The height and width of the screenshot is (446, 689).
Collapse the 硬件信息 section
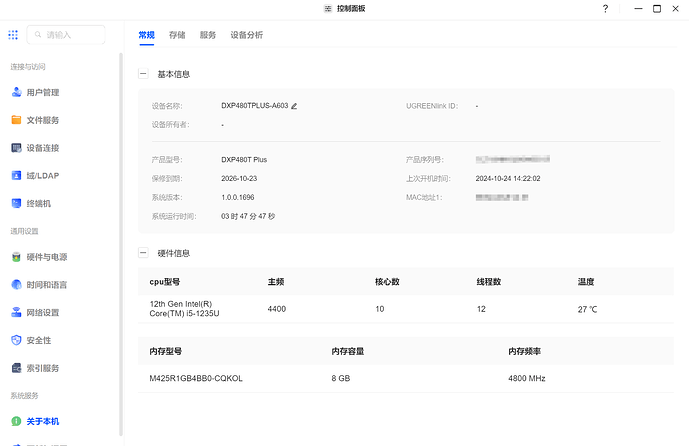143,253
